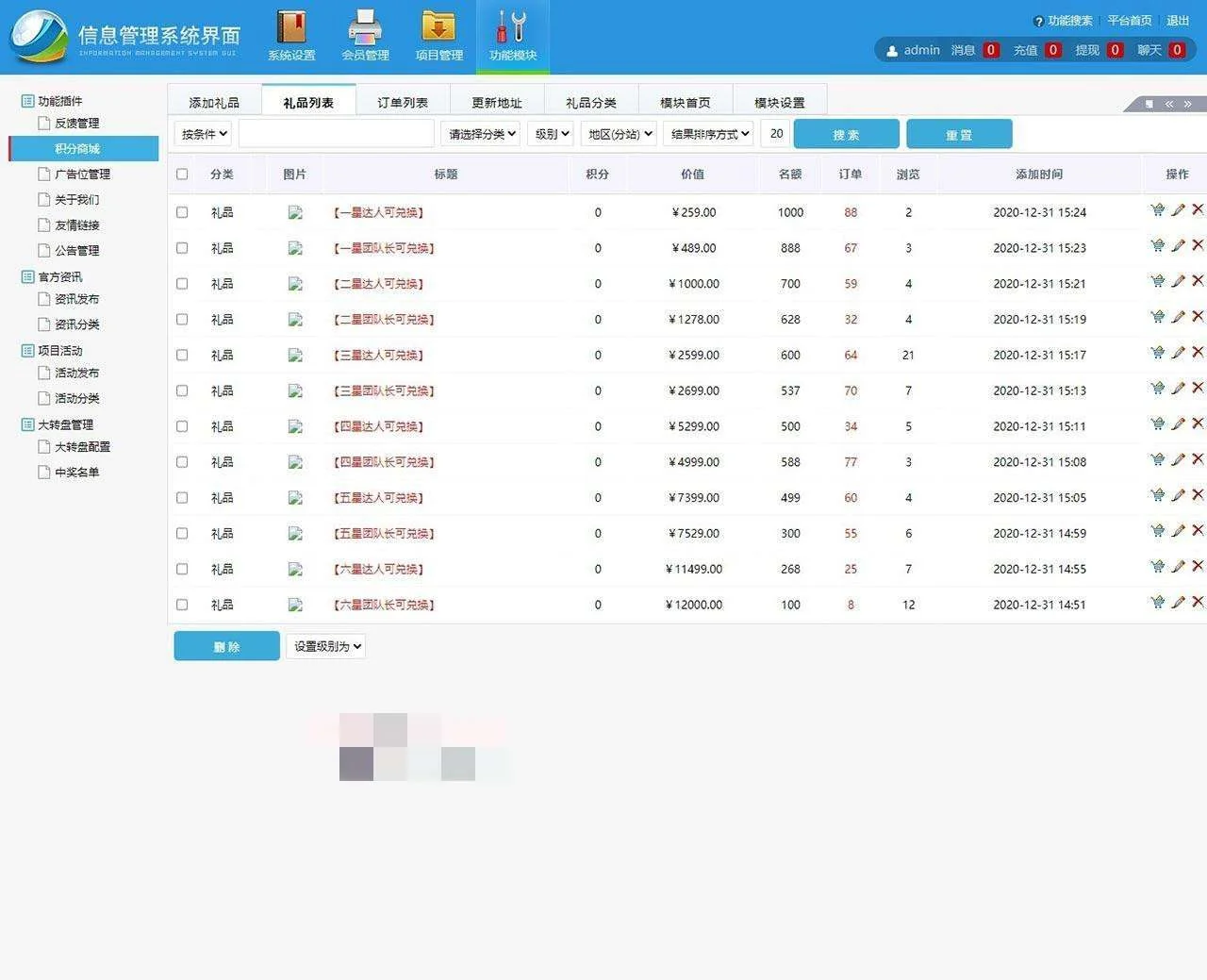Click the cart icon for 一星达人可兑换 row

coord(1157,210)
